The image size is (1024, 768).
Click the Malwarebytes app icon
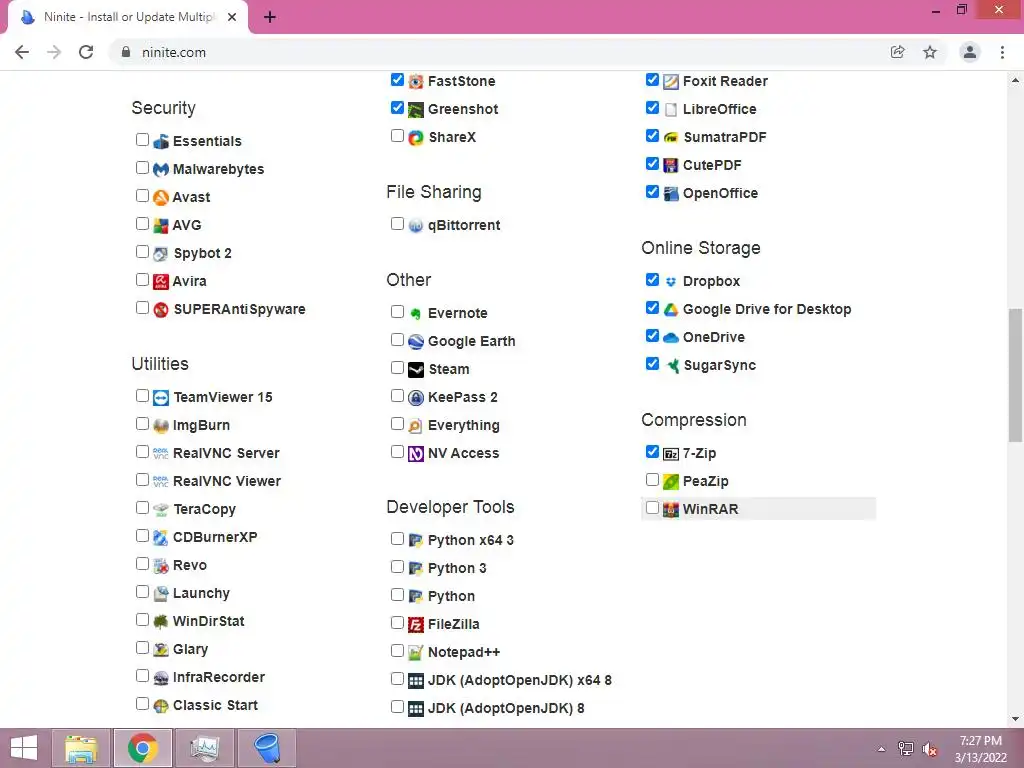pyautogui.click(x=161, y=169)
